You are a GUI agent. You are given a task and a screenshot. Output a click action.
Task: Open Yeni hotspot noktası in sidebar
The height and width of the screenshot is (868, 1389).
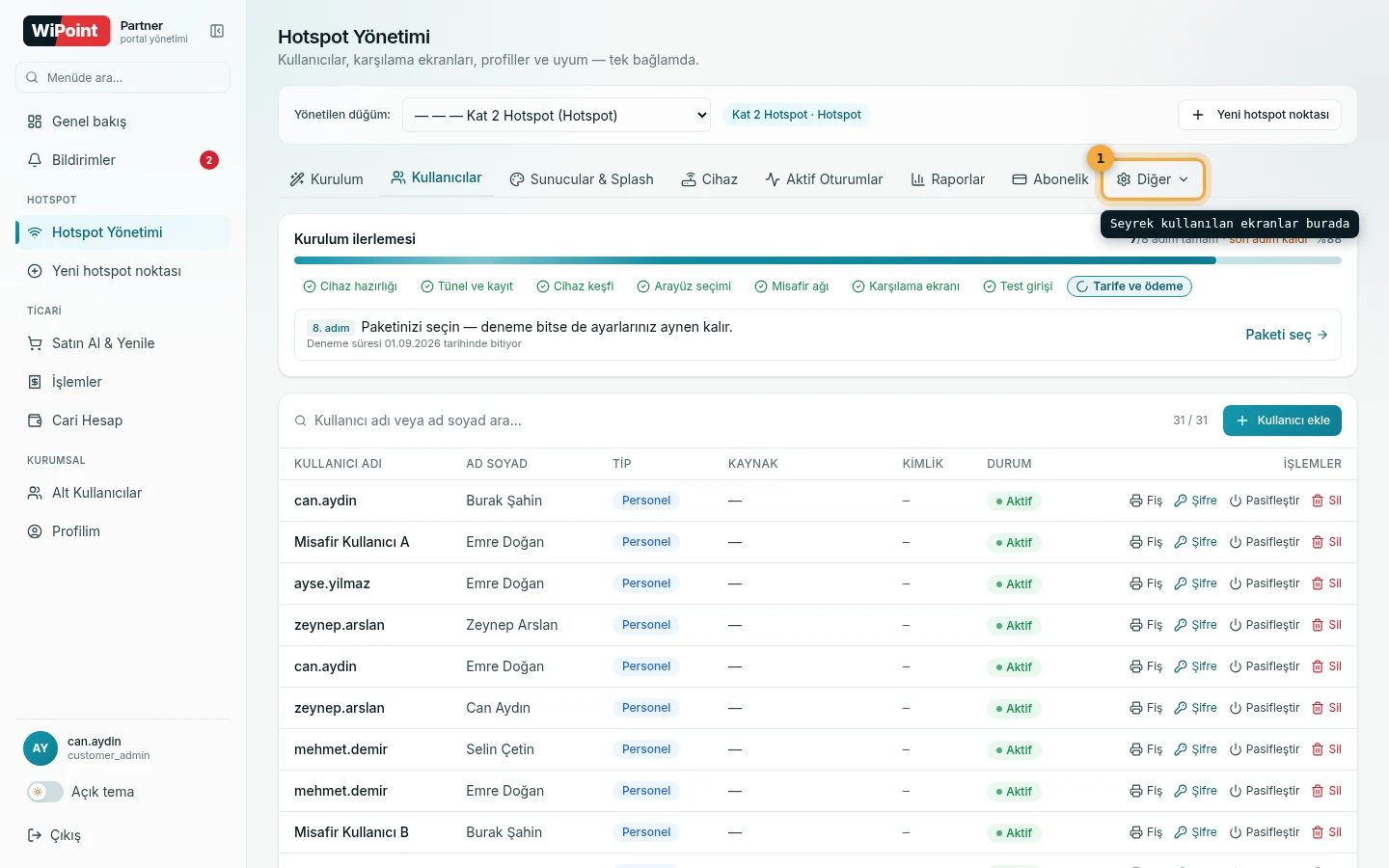click(123, 271)
